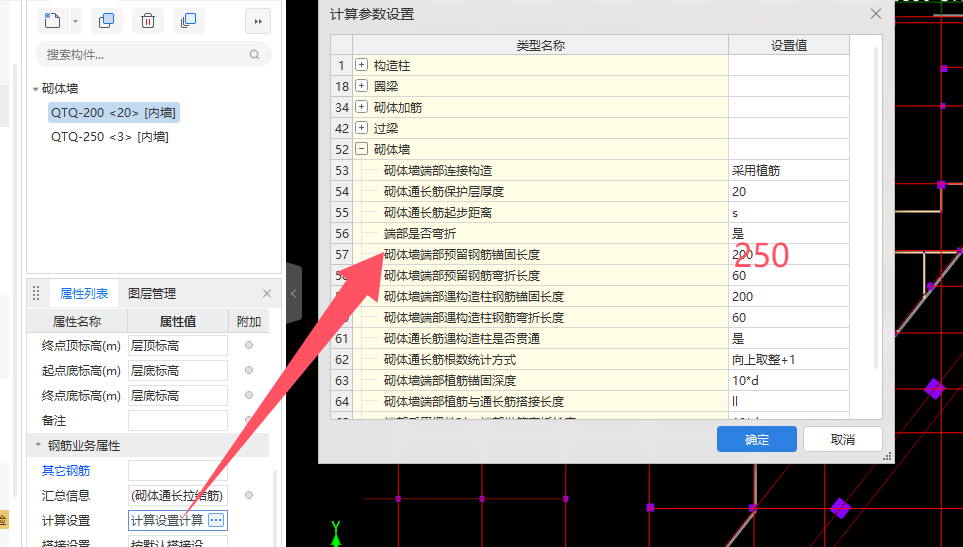Collapse the left panel side arrow
963x547 pixels.
click(x=294, y=293)
